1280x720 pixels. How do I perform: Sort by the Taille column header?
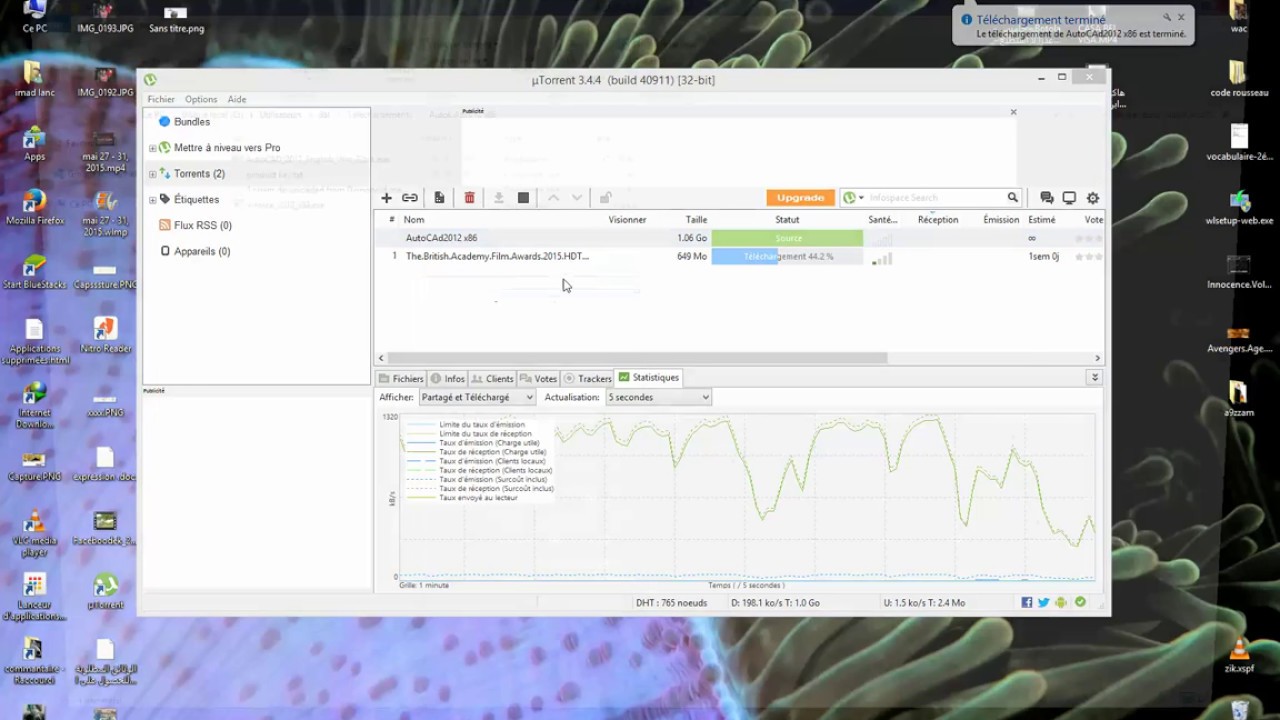[x=696, y=219]
